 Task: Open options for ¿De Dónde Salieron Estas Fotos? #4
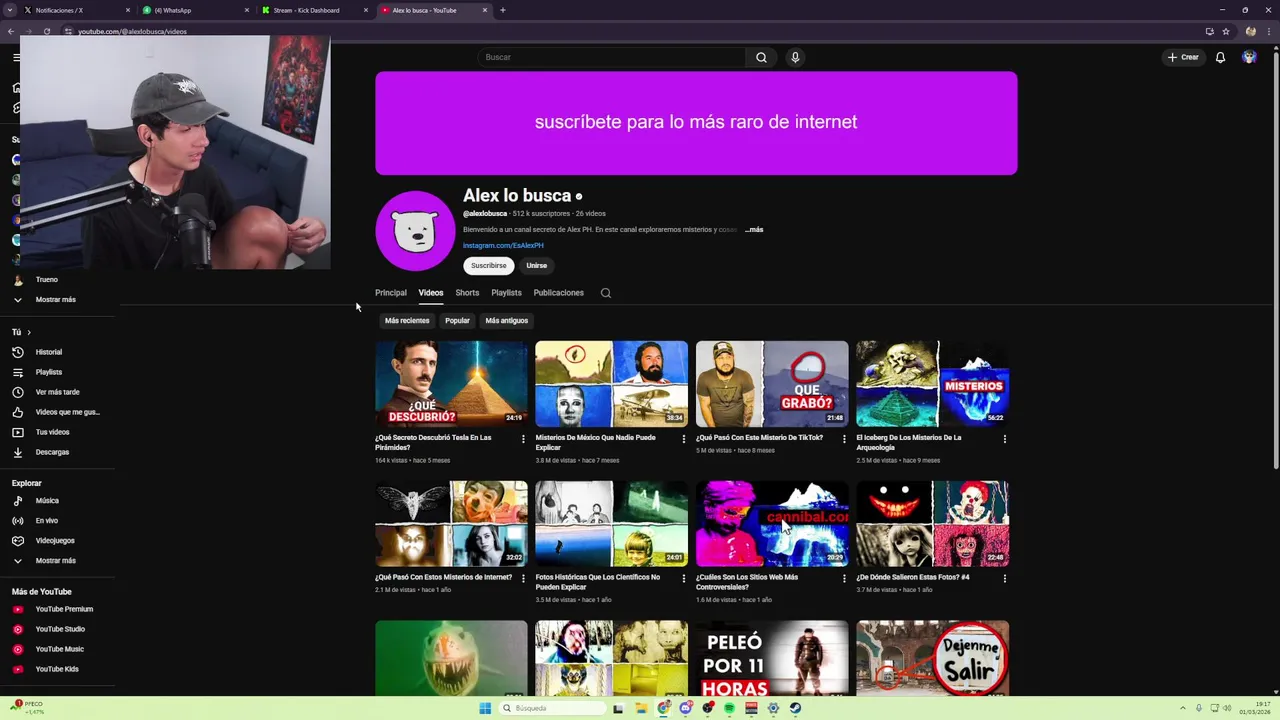coord(1005,578)
